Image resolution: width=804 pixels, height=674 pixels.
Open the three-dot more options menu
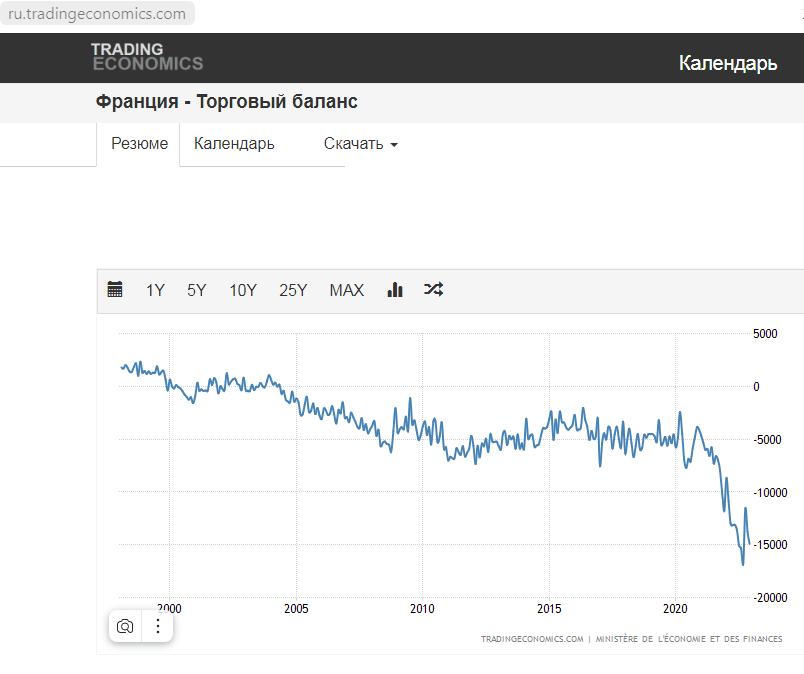[158, 626]
